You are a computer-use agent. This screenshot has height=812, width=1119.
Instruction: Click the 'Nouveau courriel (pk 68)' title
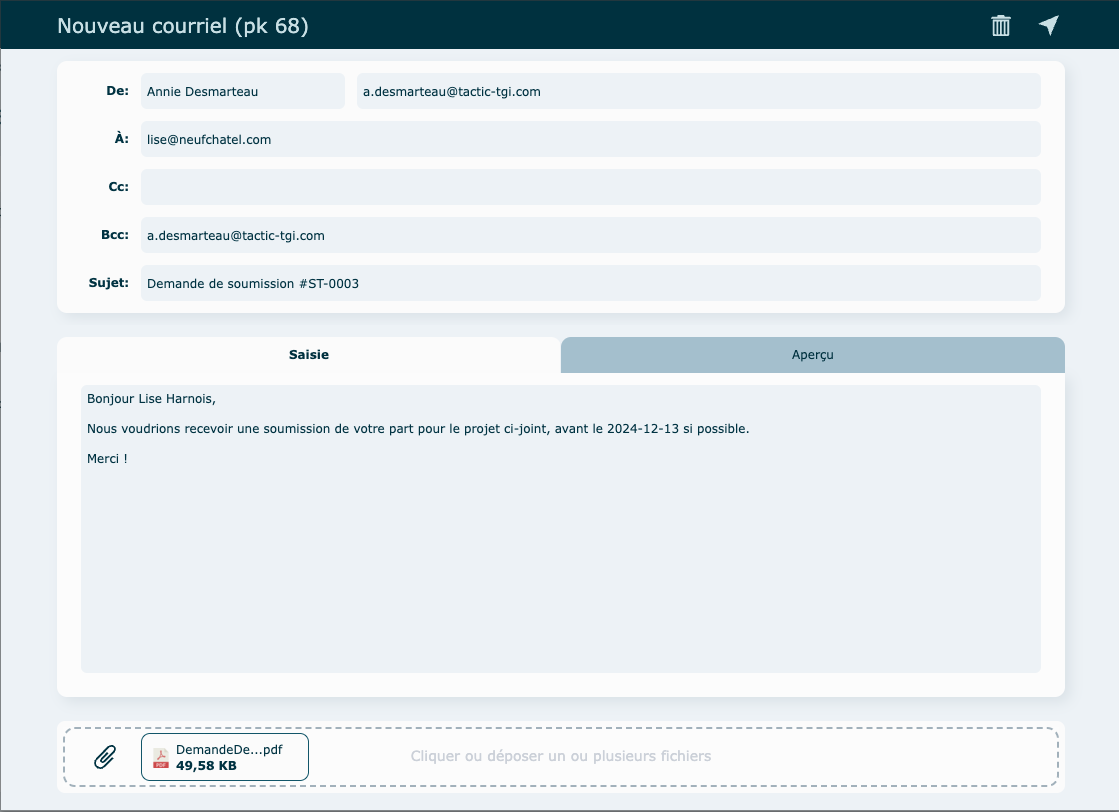coord(183,26)
